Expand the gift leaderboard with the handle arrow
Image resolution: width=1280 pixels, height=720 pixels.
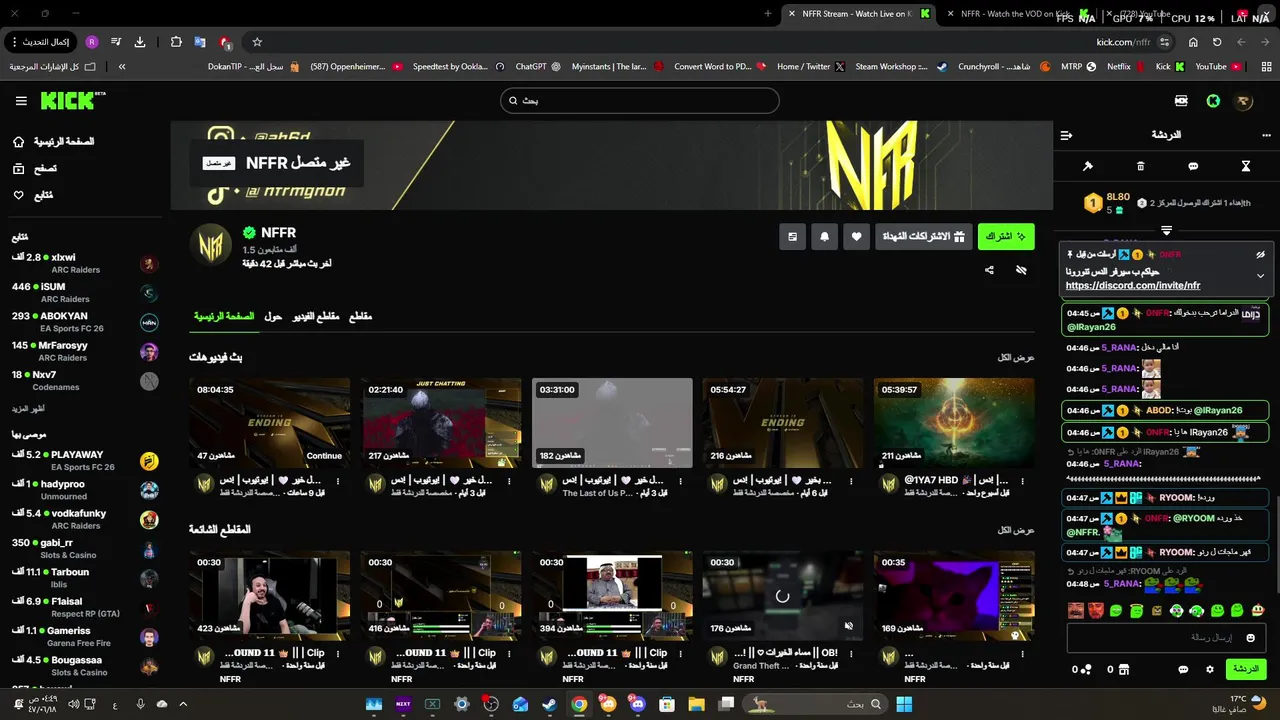point(1166,231)
